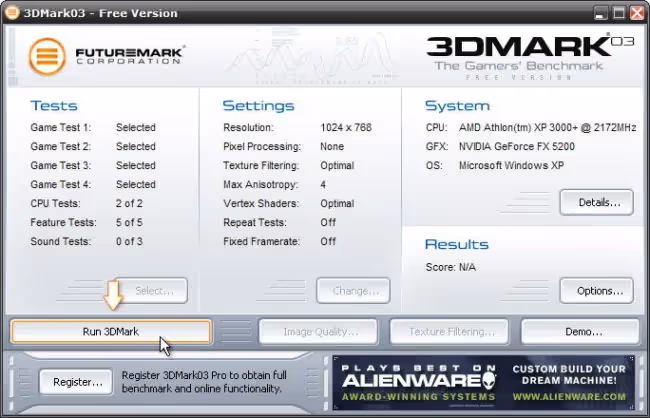Screen dimensions: 650x418
Task: Click the Register 3DMark03 Pro description text
Action: click(x=204, y=382)
